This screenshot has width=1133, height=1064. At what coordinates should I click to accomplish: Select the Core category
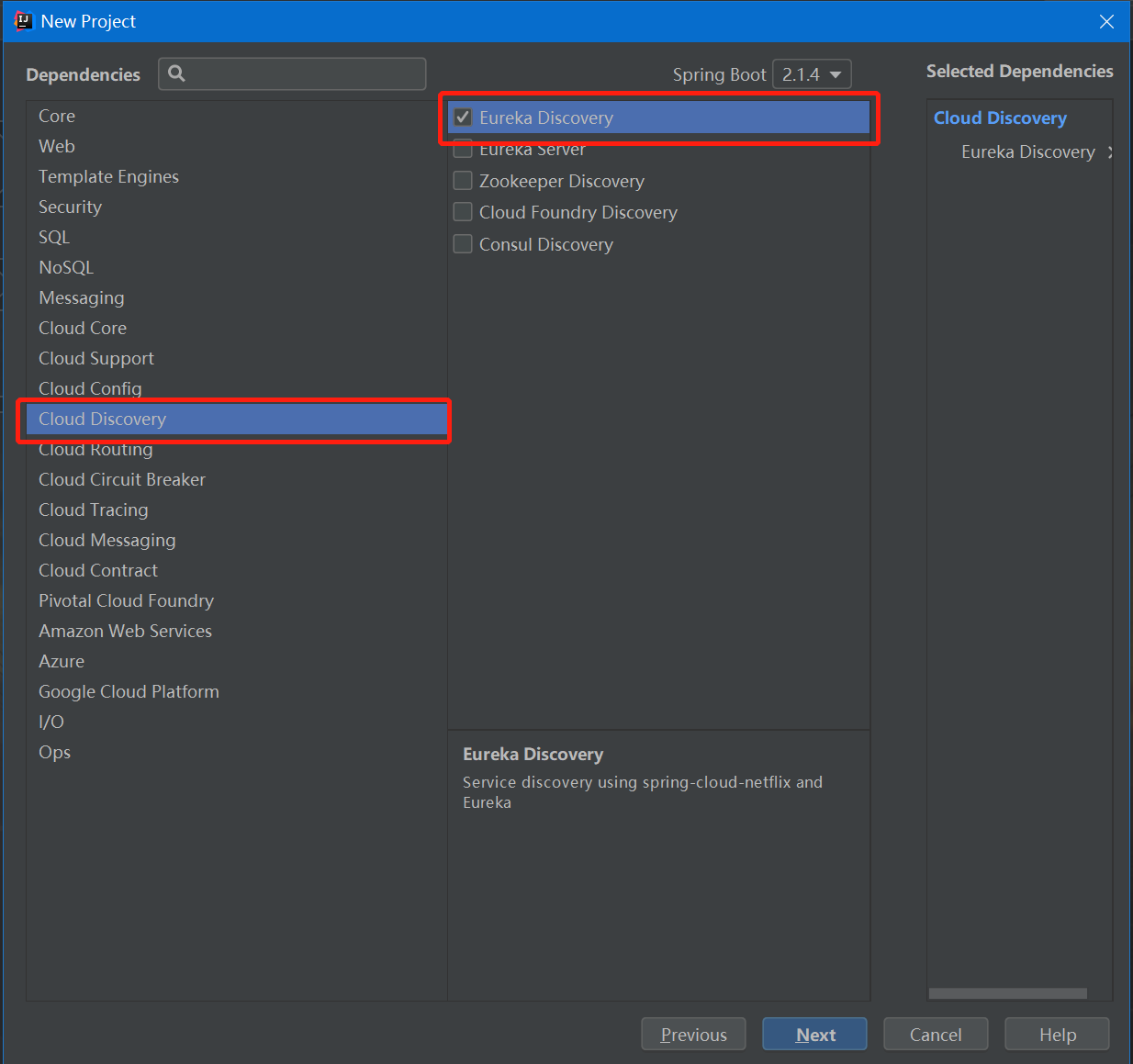pyautogui.click(x=237, y=116)
